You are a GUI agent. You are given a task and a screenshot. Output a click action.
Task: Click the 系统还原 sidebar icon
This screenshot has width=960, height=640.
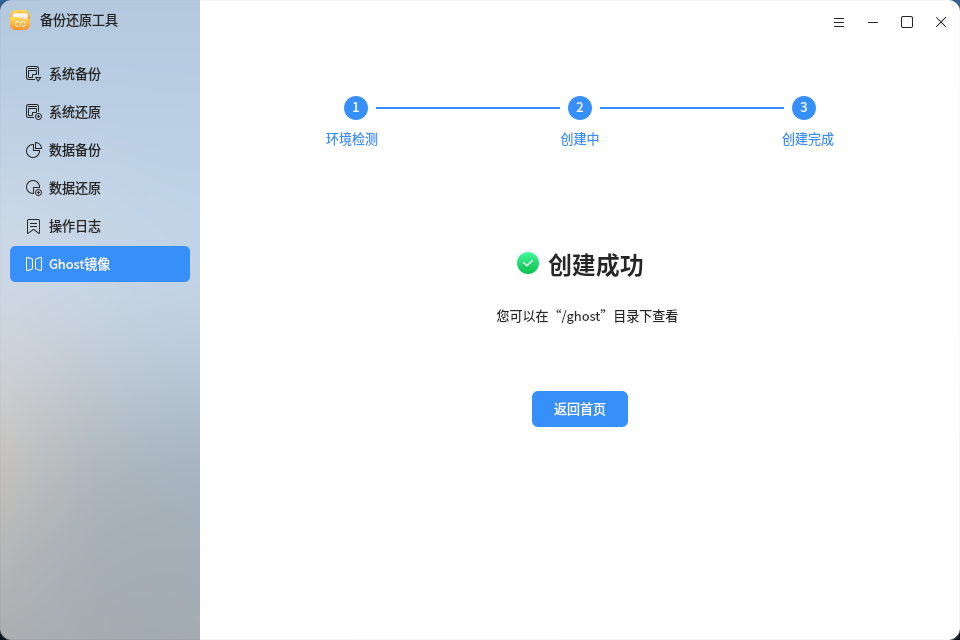(33, 112)
